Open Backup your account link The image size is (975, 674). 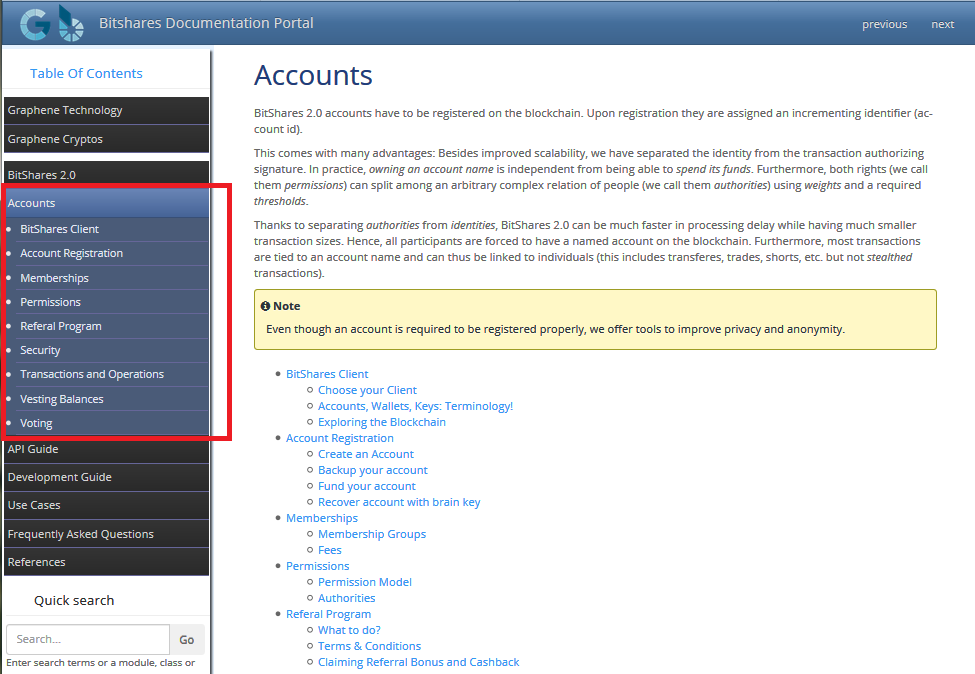tap(373, 471)
